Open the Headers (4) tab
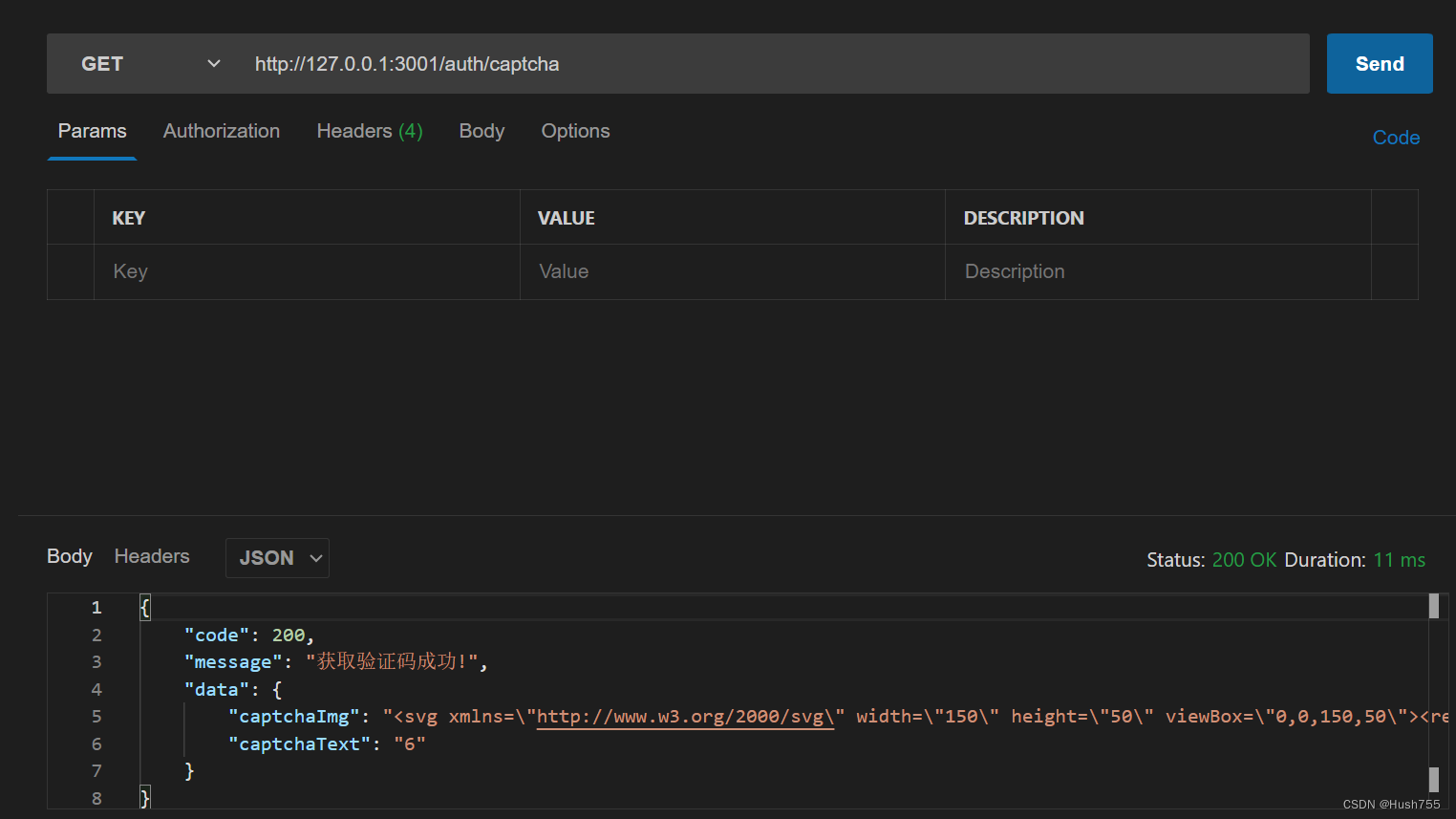Viewport: 1456px width, 819px height. coord(370,131)
